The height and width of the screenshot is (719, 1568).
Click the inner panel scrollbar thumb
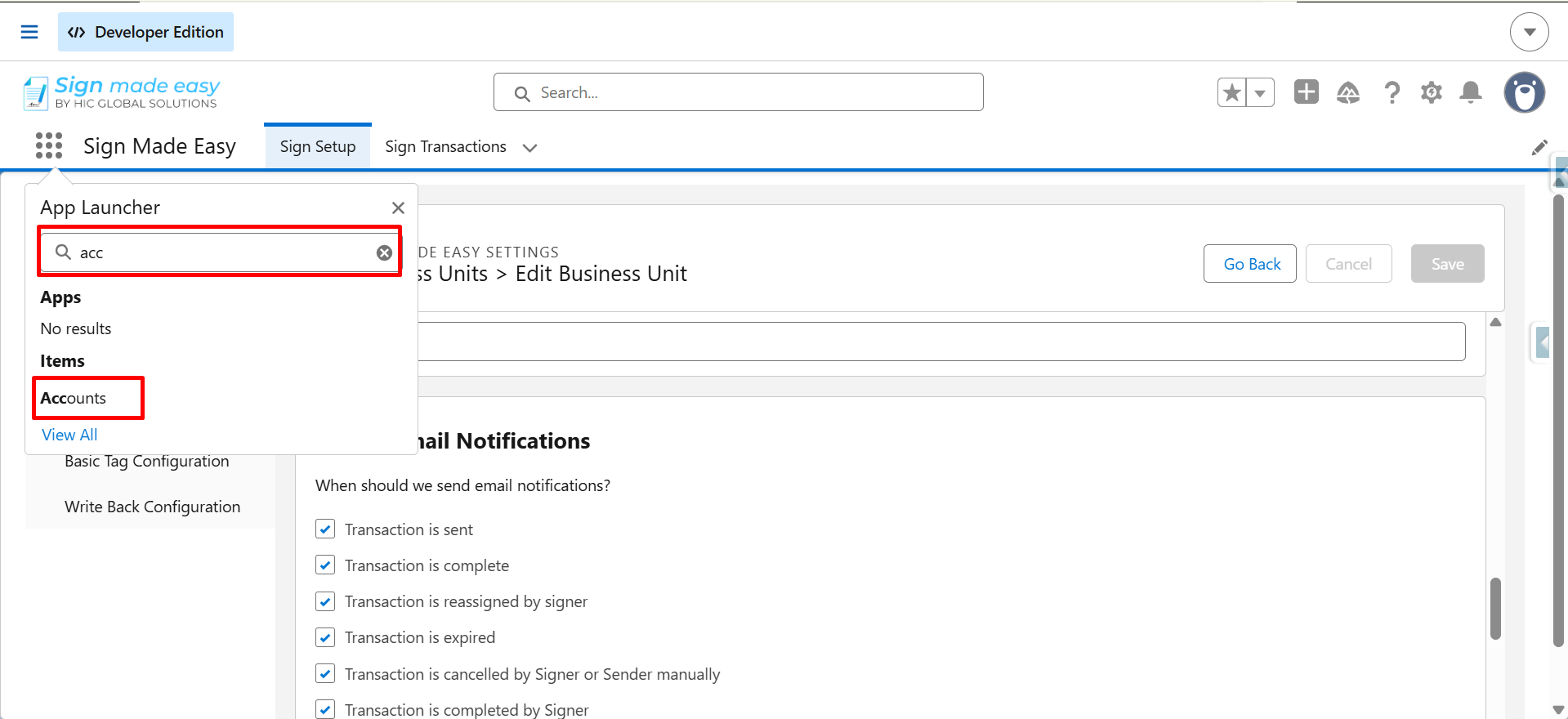point(1495,609)
